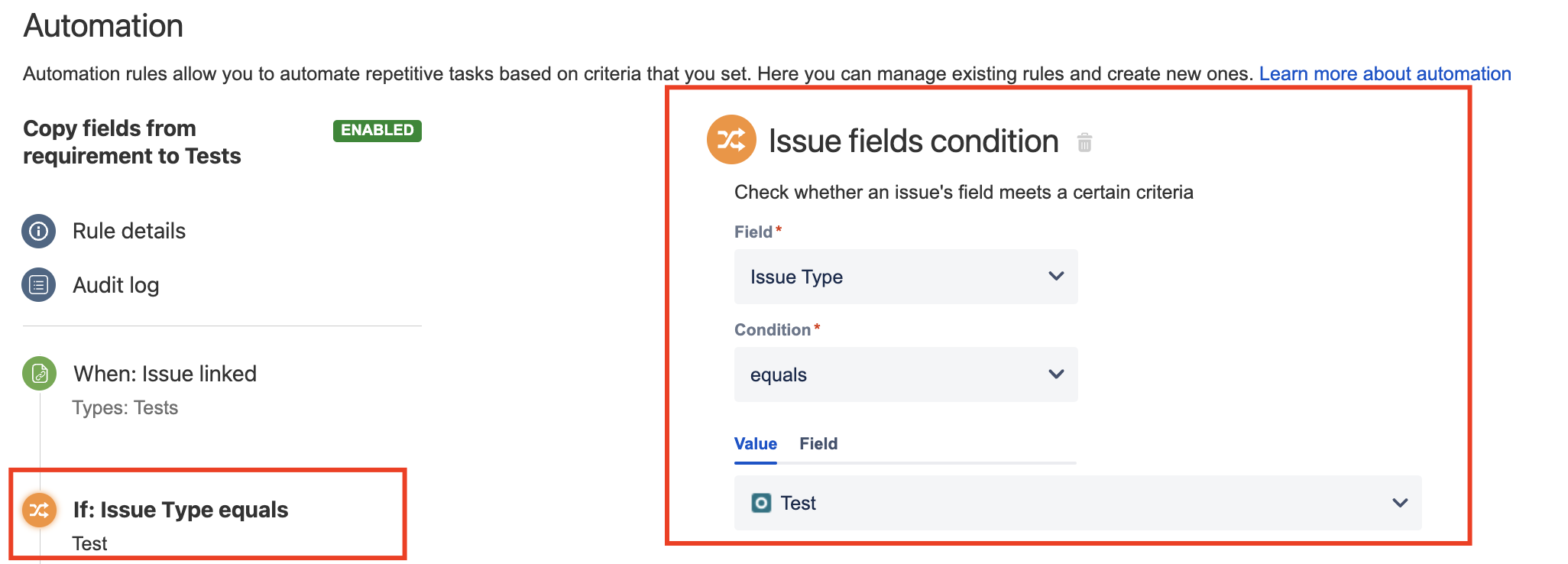Click the orange If condition icon in rule chain
Screen dimensions: 1568x564
[40, 511]
